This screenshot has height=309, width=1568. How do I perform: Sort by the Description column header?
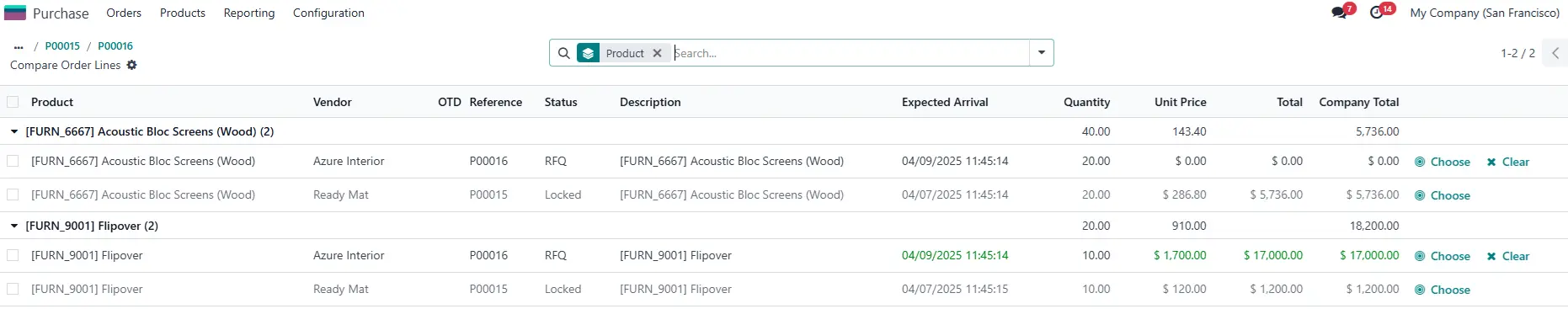(650, 102)
